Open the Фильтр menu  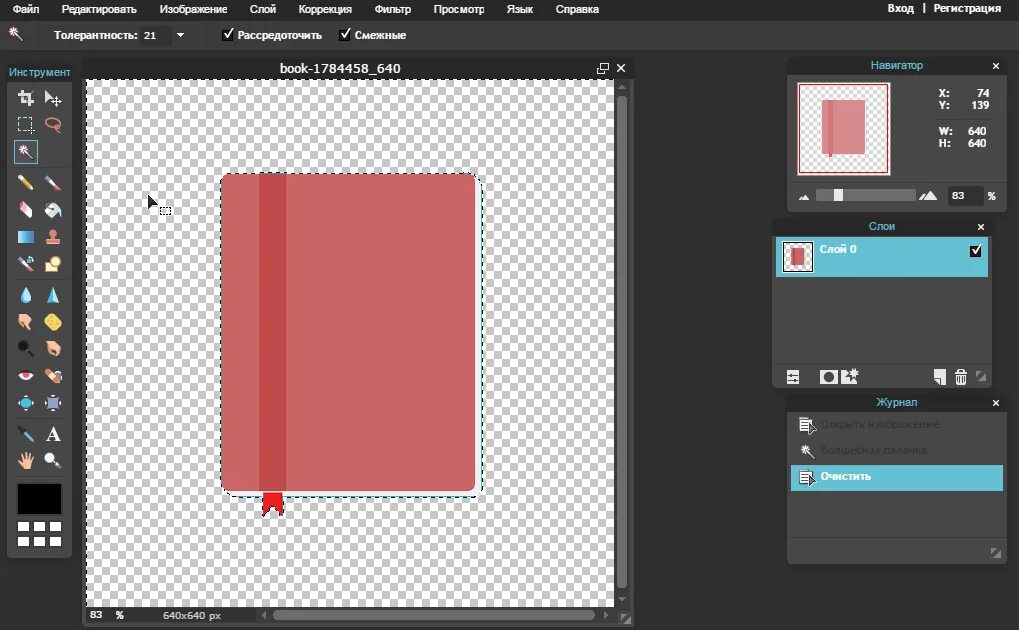tap(393, 9)
